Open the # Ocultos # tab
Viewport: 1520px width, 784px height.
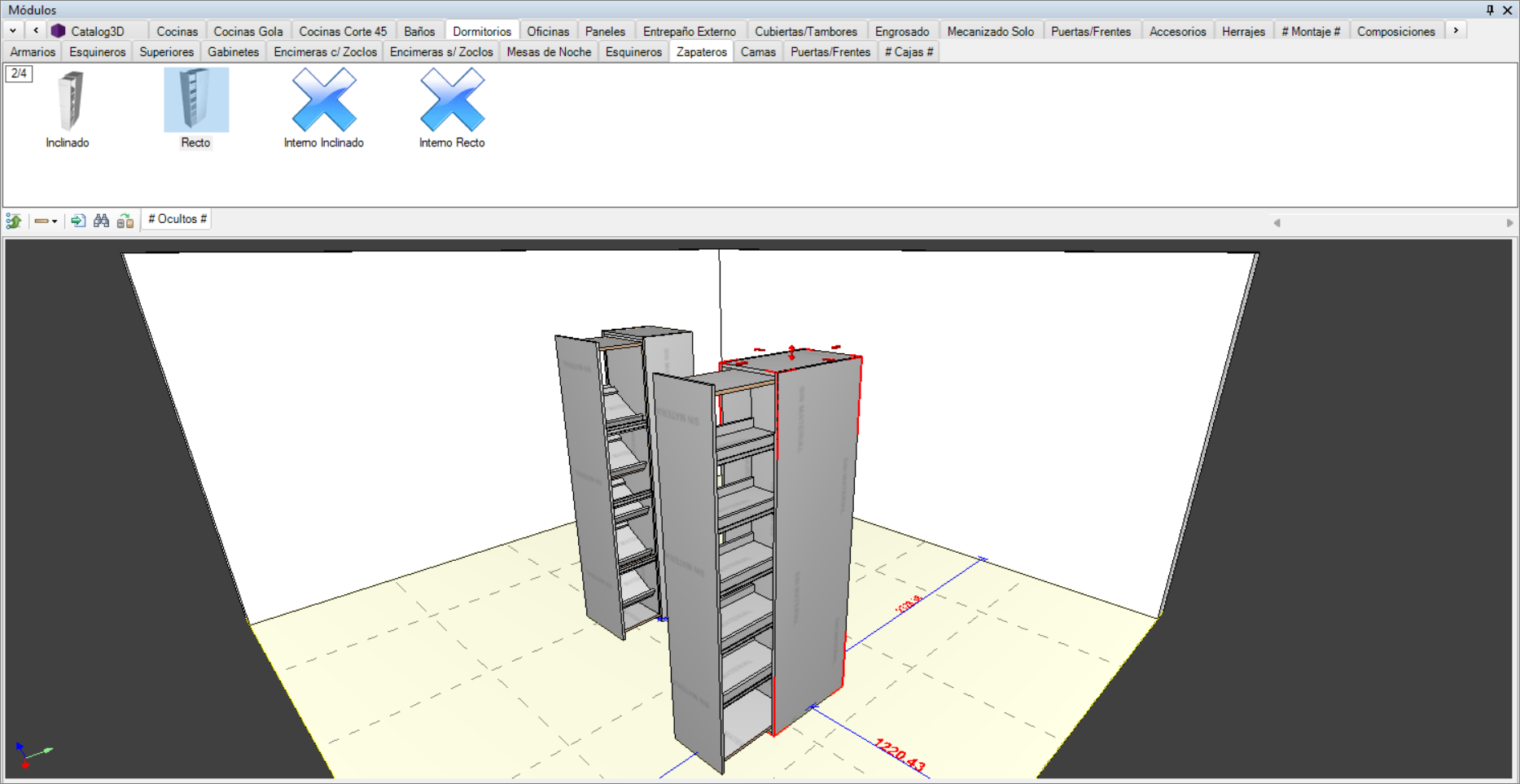[177, 219]
